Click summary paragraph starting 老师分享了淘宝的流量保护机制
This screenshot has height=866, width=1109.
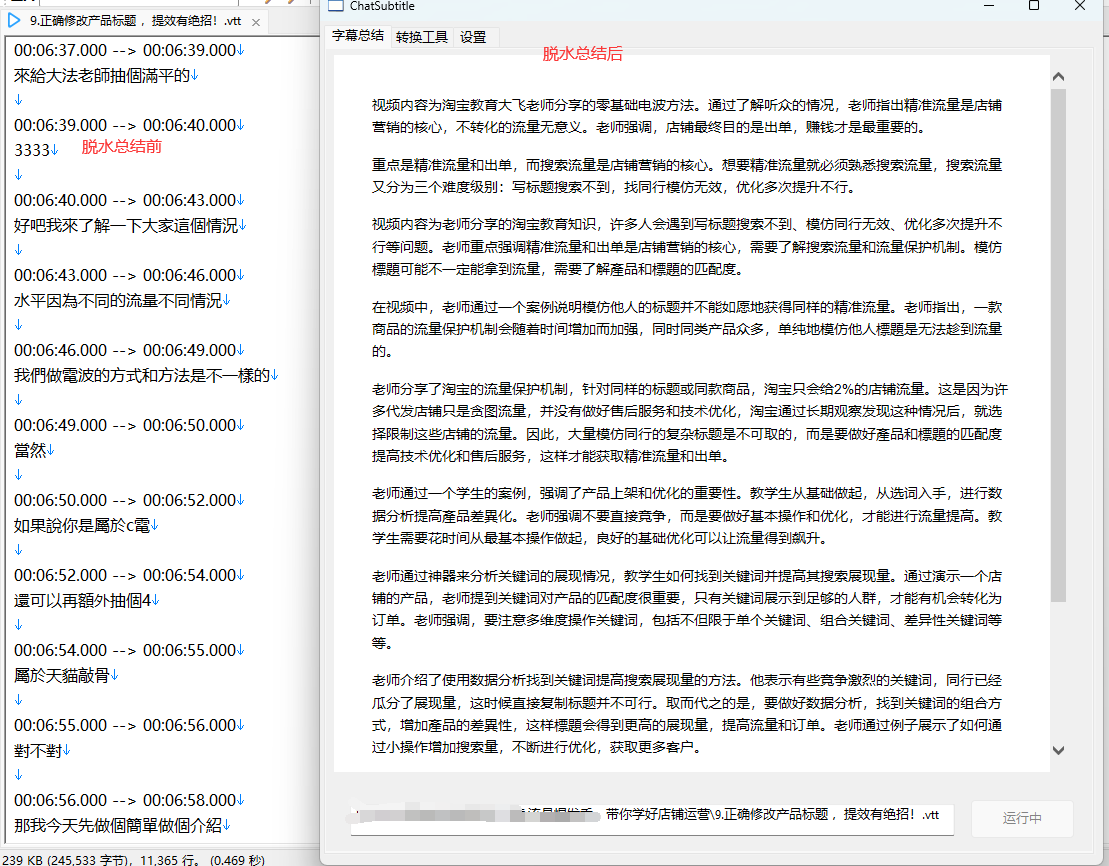690,422
